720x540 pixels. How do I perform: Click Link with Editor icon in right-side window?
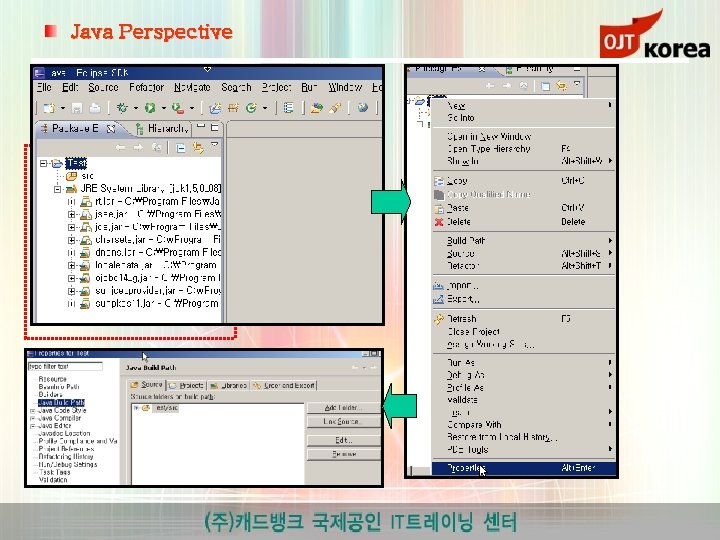coord(561,86)
